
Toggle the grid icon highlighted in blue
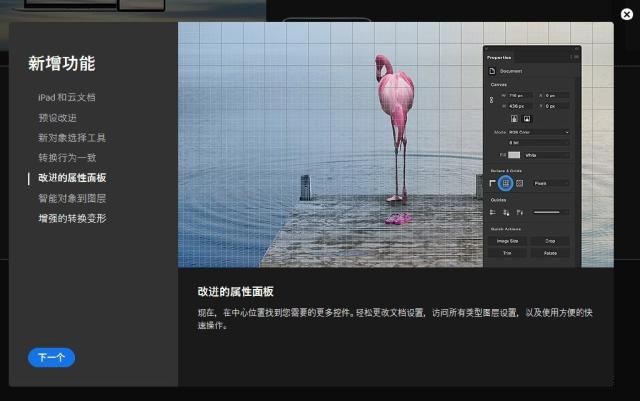click(506, 184)
